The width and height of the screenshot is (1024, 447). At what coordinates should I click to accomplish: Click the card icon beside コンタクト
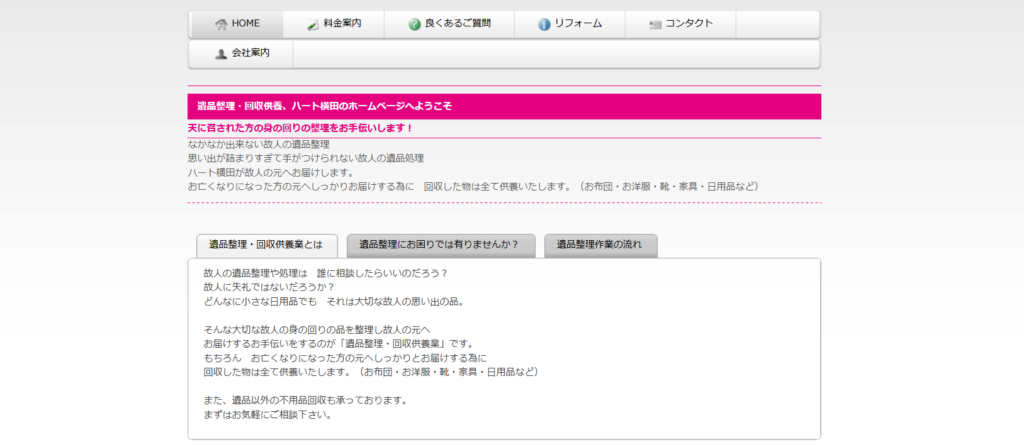click(655, 24)
